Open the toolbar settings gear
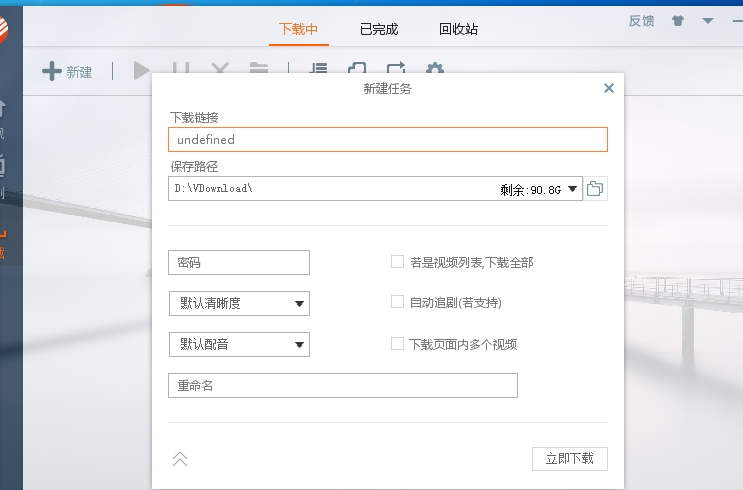 tap(434, 70)
